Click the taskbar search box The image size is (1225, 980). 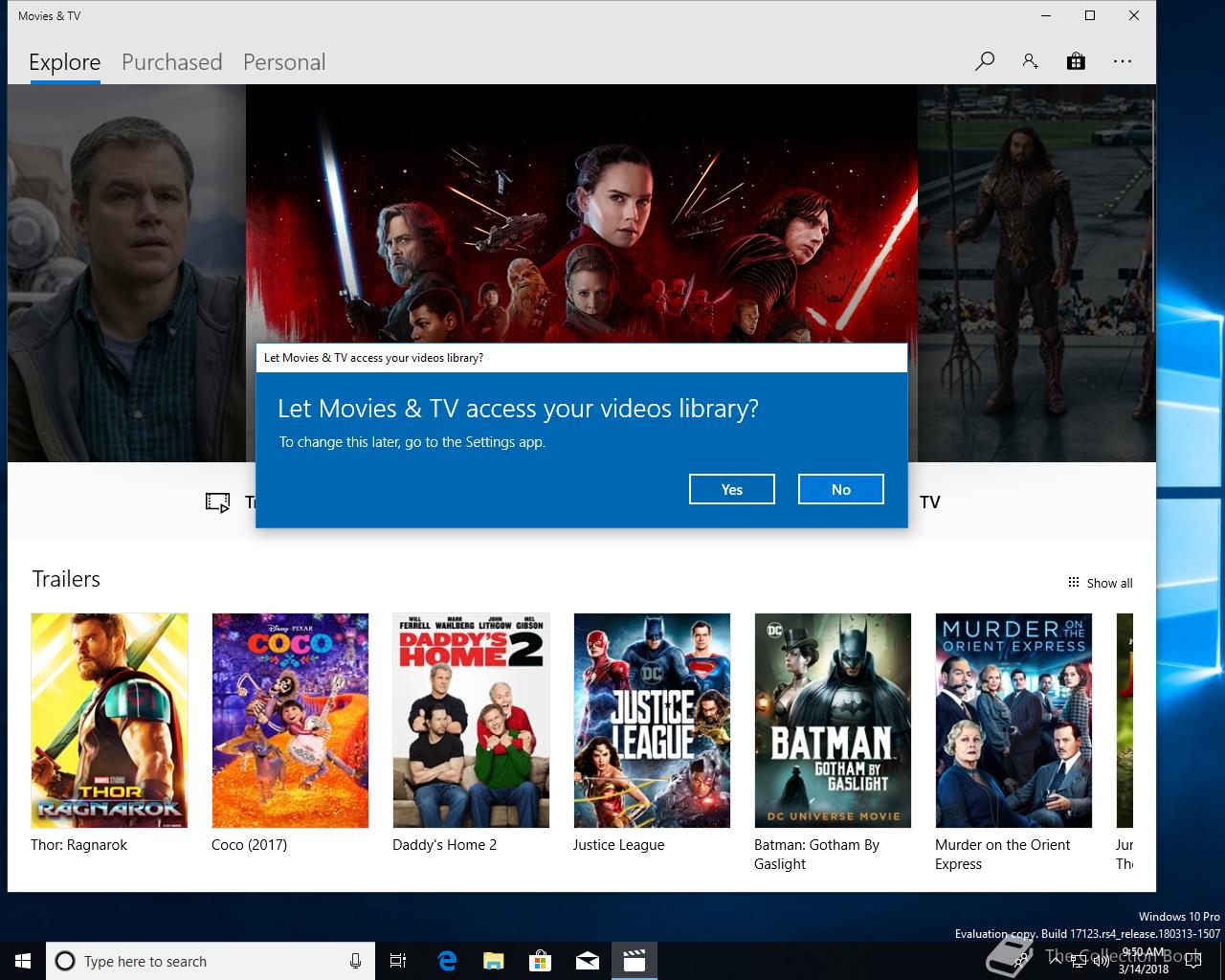coord(209,961)
